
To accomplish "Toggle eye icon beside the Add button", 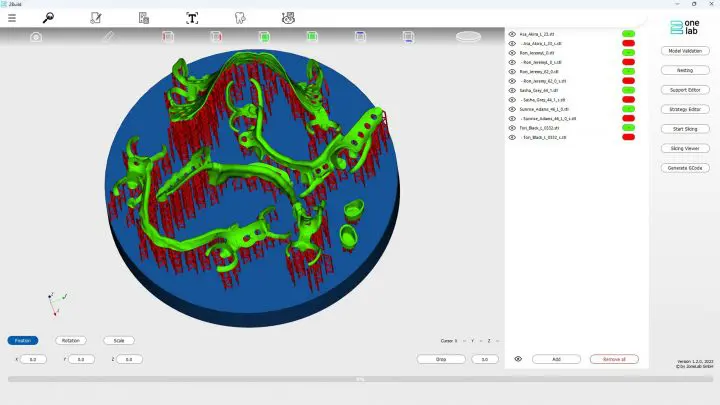I will [518, 359].
